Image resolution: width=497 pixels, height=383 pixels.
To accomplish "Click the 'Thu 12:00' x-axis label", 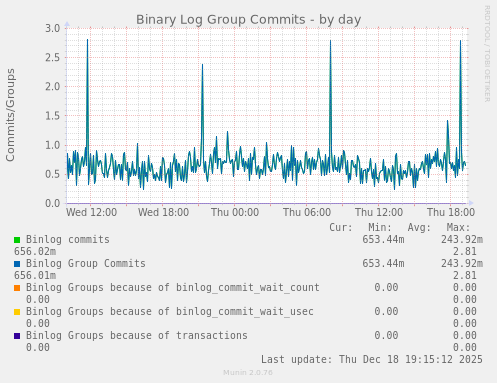I will pos(379,212).
